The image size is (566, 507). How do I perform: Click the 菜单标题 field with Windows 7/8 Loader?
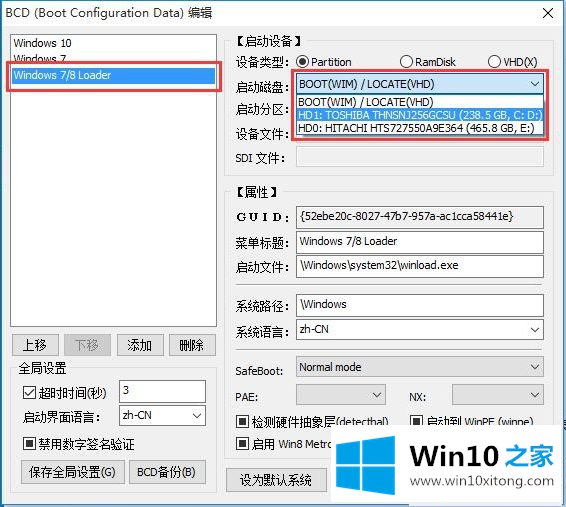click(420, 242)
